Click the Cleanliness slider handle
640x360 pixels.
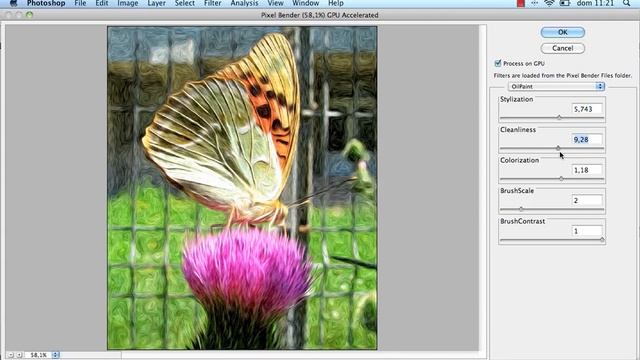(558, 148)
